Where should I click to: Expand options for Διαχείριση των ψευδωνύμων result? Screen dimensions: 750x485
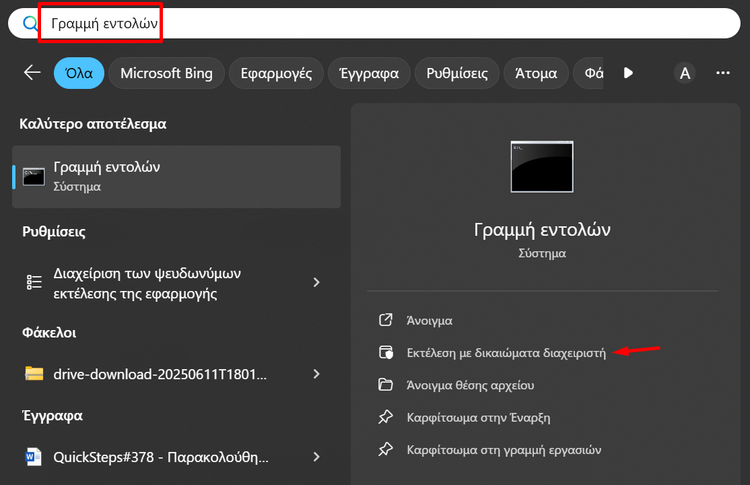coord(317,283)
